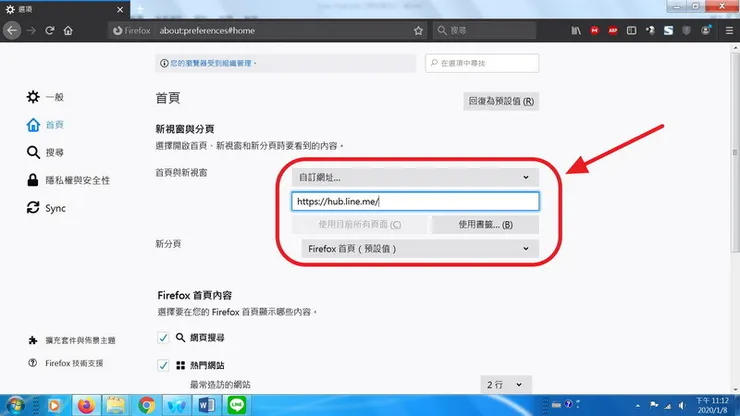Click the 在選項中尋找 search field
This screenshot has height=416, width=740.
tap(482, 63)
